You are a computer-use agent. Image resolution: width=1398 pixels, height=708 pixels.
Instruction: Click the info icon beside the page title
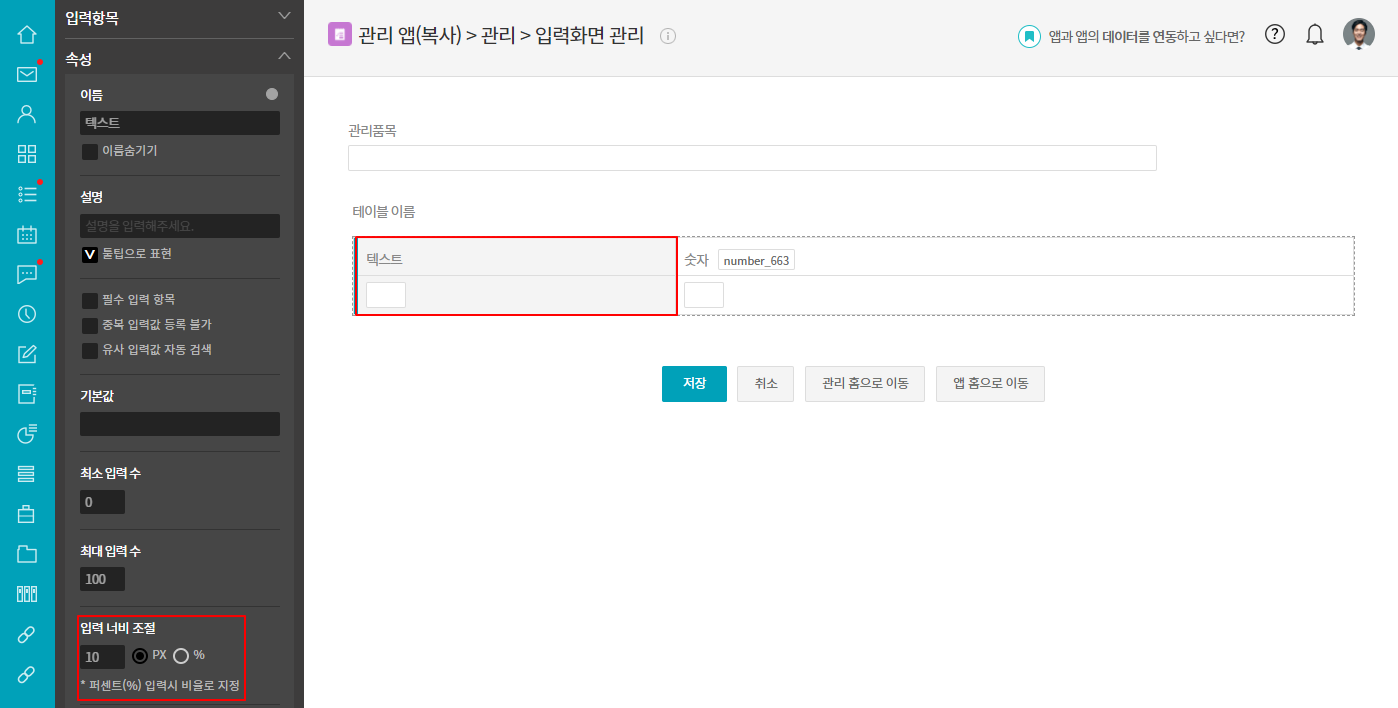coord(669,36)
